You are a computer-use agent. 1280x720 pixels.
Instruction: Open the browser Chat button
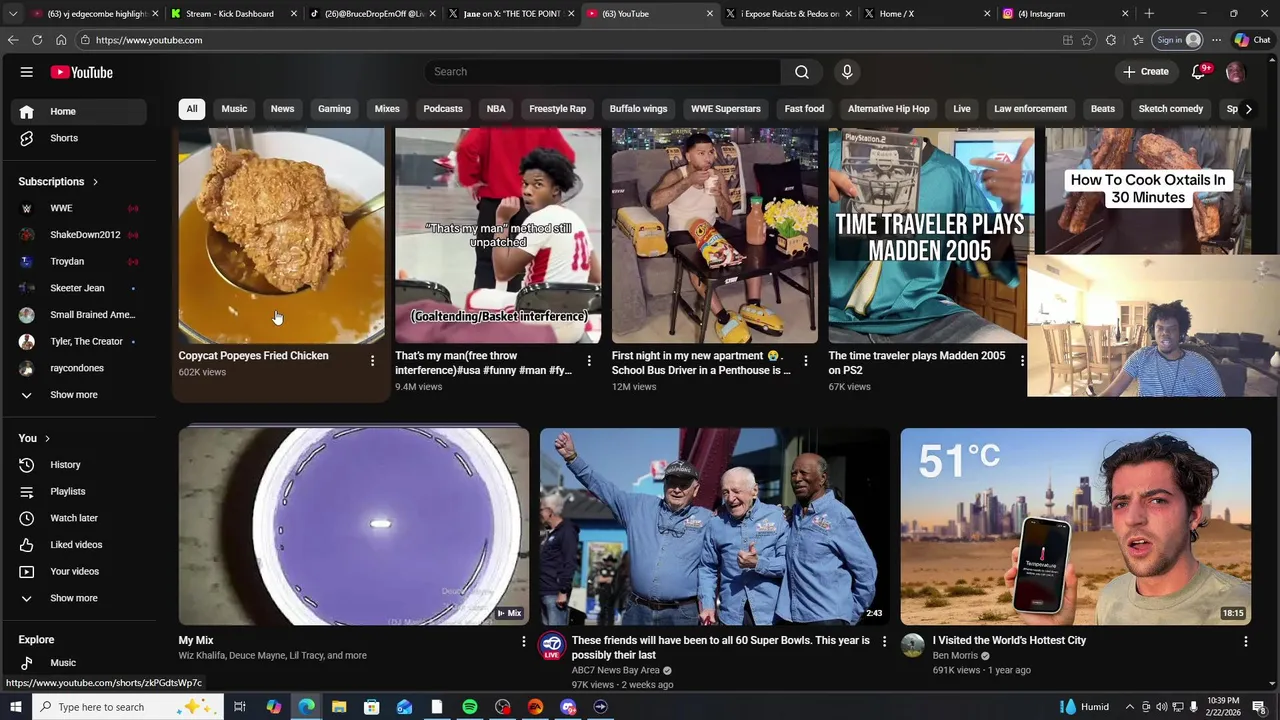click(1252, 40)
